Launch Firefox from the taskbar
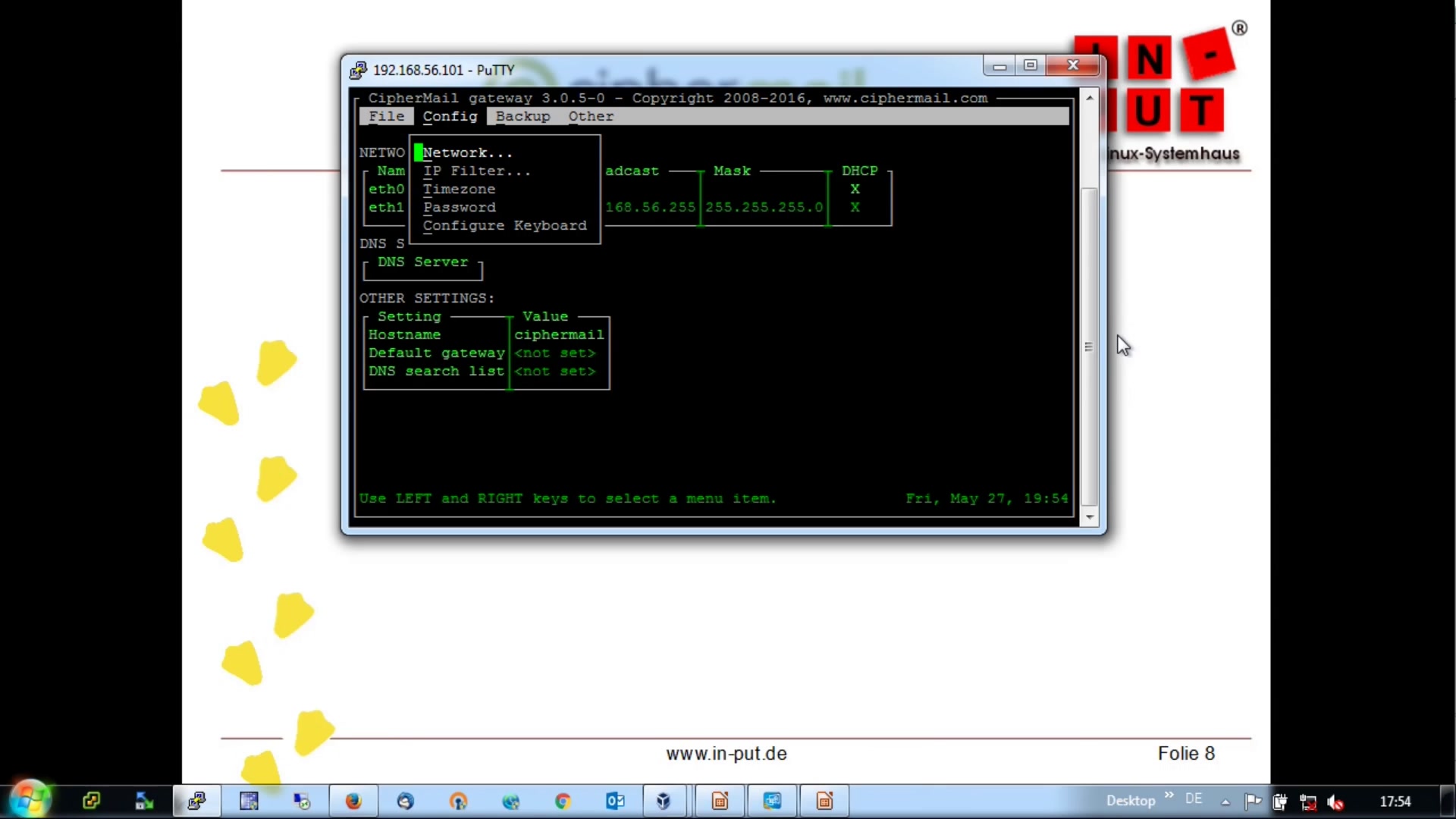Screen dimensions: 1456x819 pyautogui.click(x=353, y=801)
